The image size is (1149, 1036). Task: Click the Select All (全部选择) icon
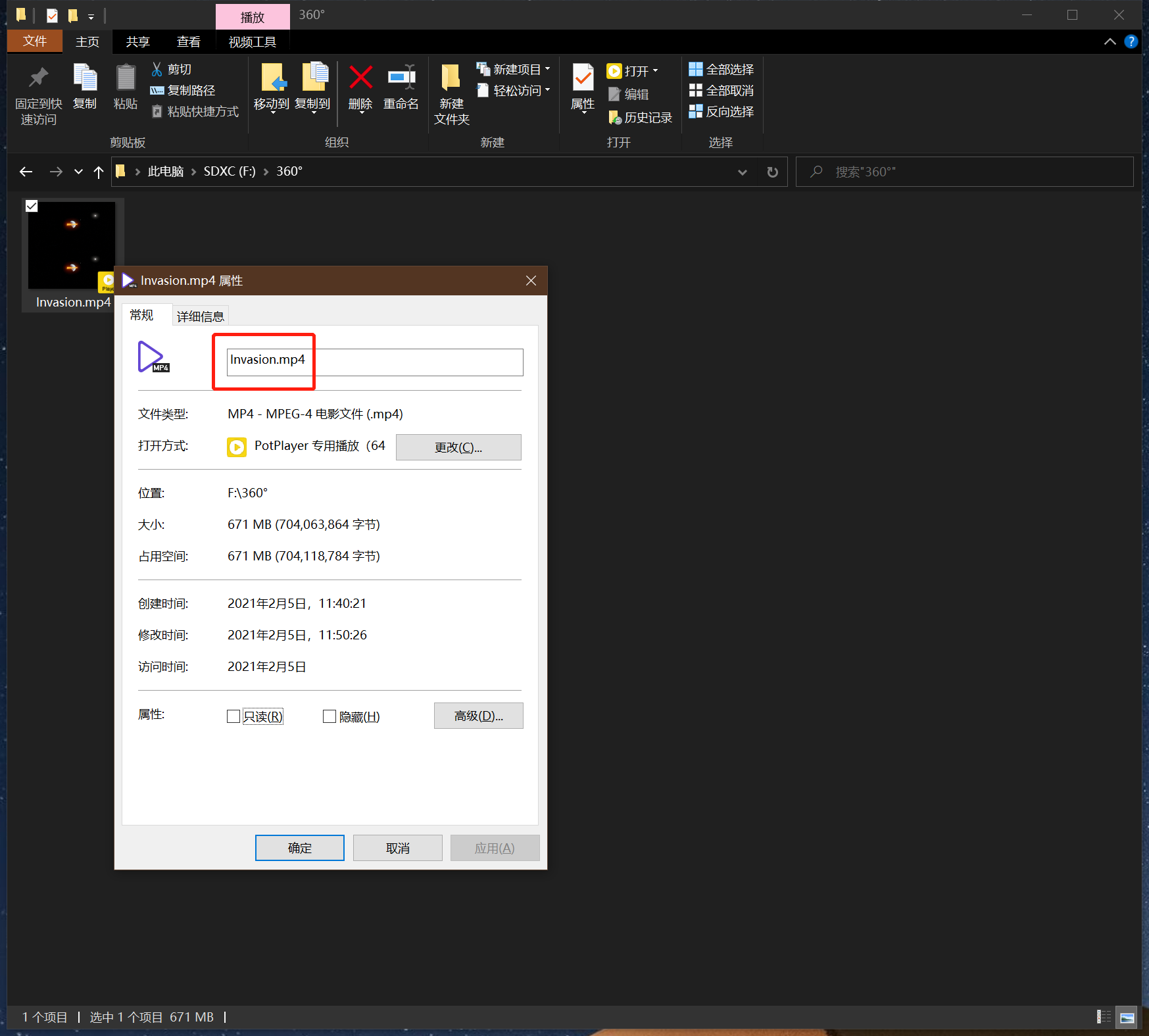tap(695, 69)
